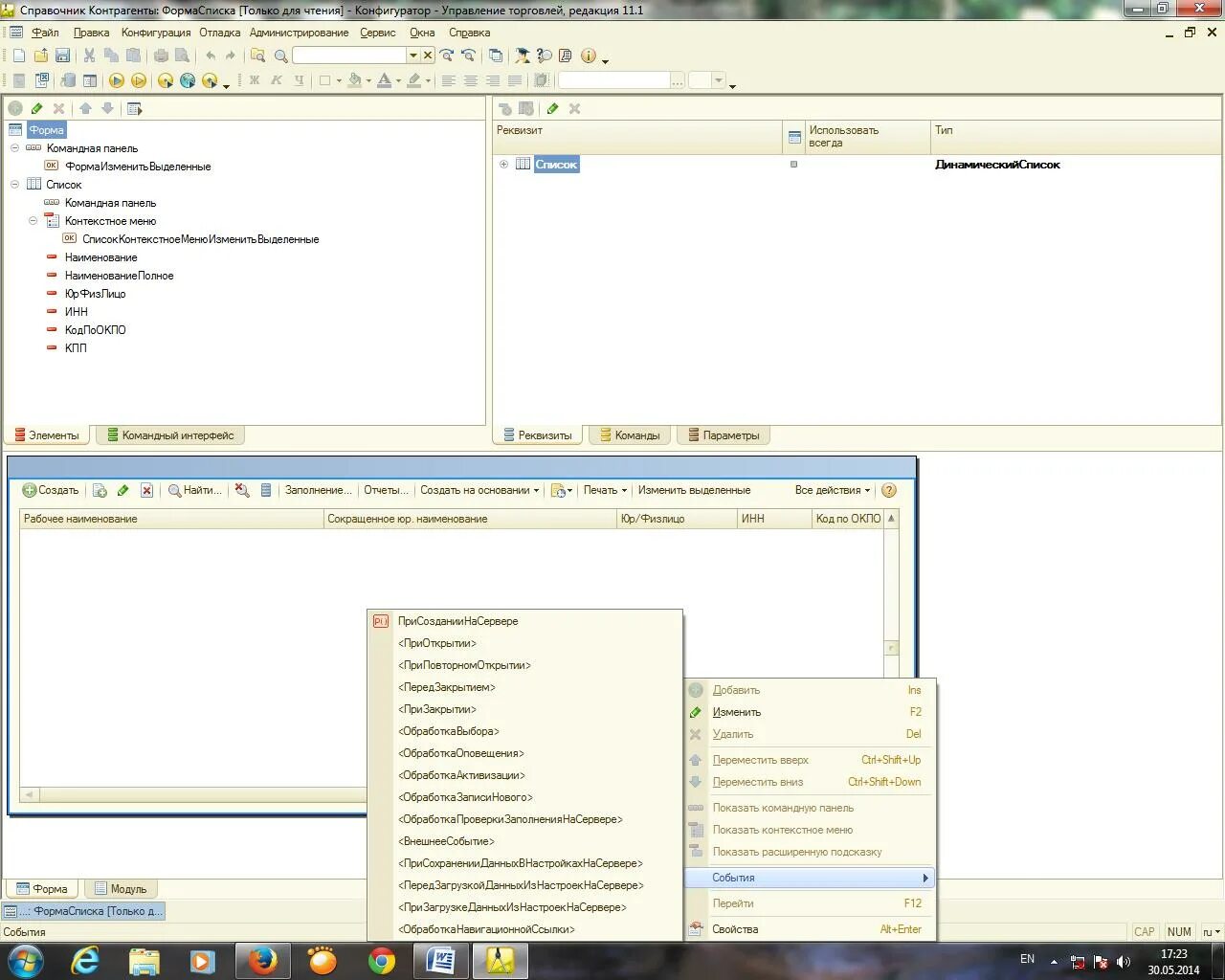Select Свойства in context menu
Screen dimensions: 1225x980
pyautogui.click(x=810, y=929)
